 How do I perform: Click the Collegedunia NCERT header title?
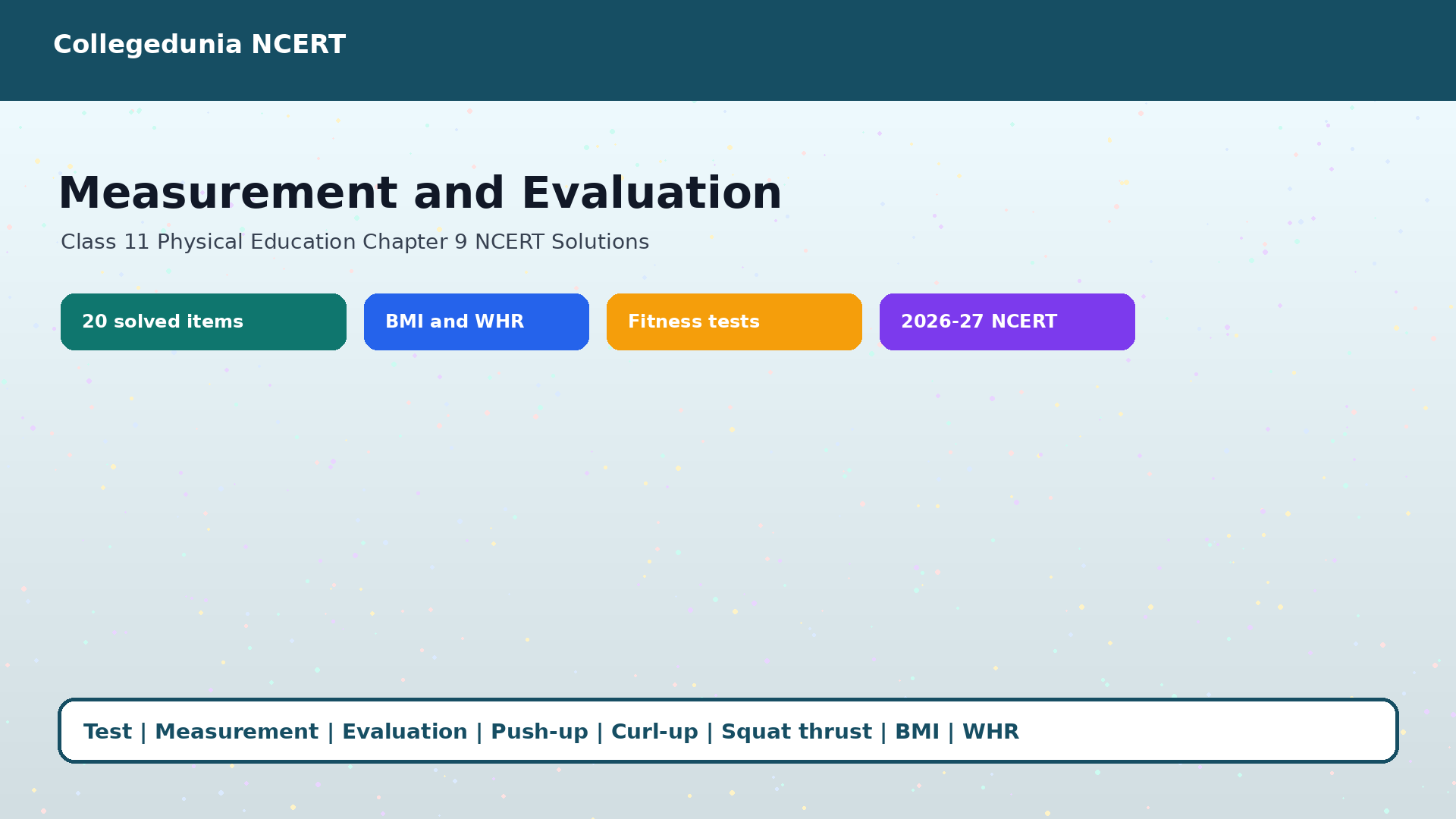pos(199,44)
